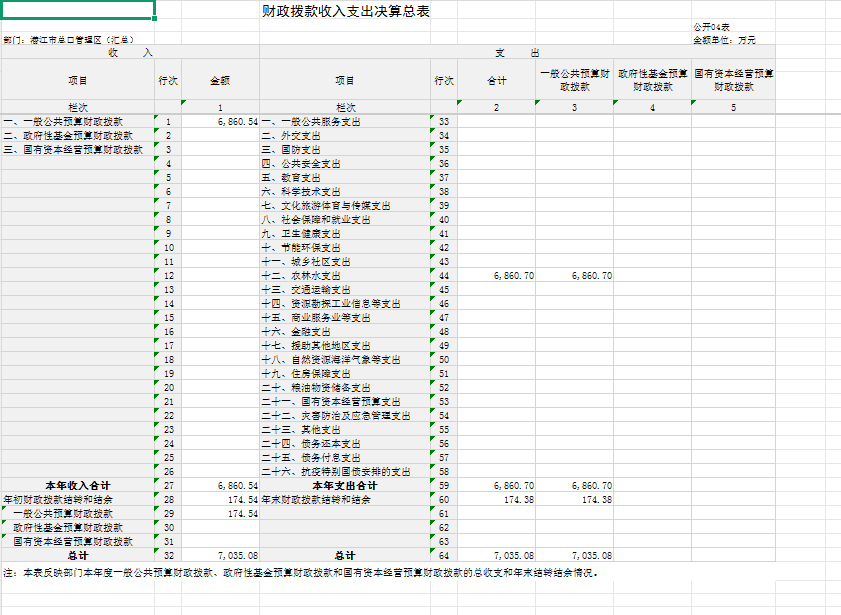Select the 二十六、抗疫特别国债安排的支出 cell
Image resolution: width=841 pixels, height=615 pixels.
click(x=335, y=472)
